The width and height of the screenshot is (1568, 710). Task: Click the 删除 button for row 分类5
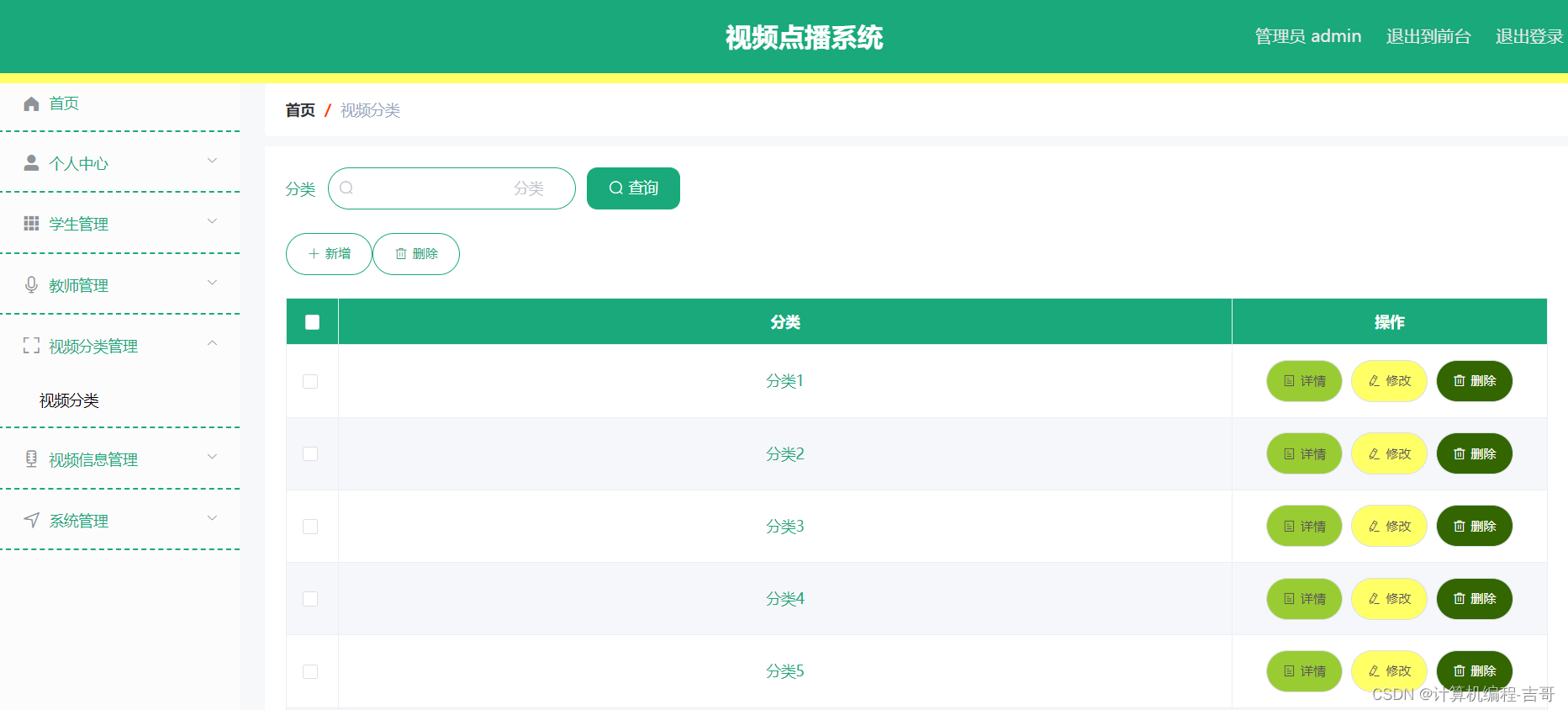point(1474,671)
